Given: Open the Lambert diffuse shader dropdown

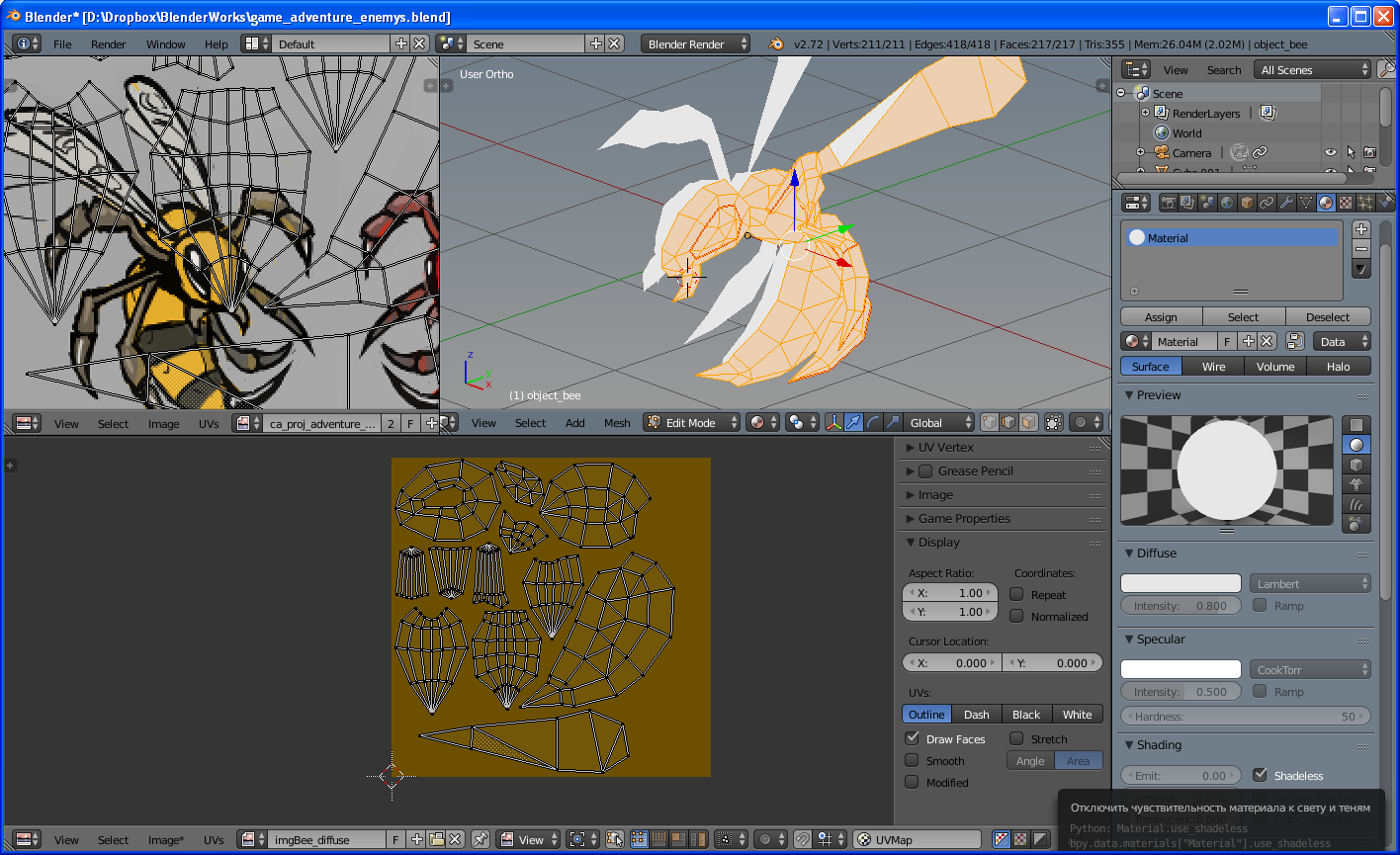Looking at the screenshot, I should pyautogui.click(x=1310, y=583).
